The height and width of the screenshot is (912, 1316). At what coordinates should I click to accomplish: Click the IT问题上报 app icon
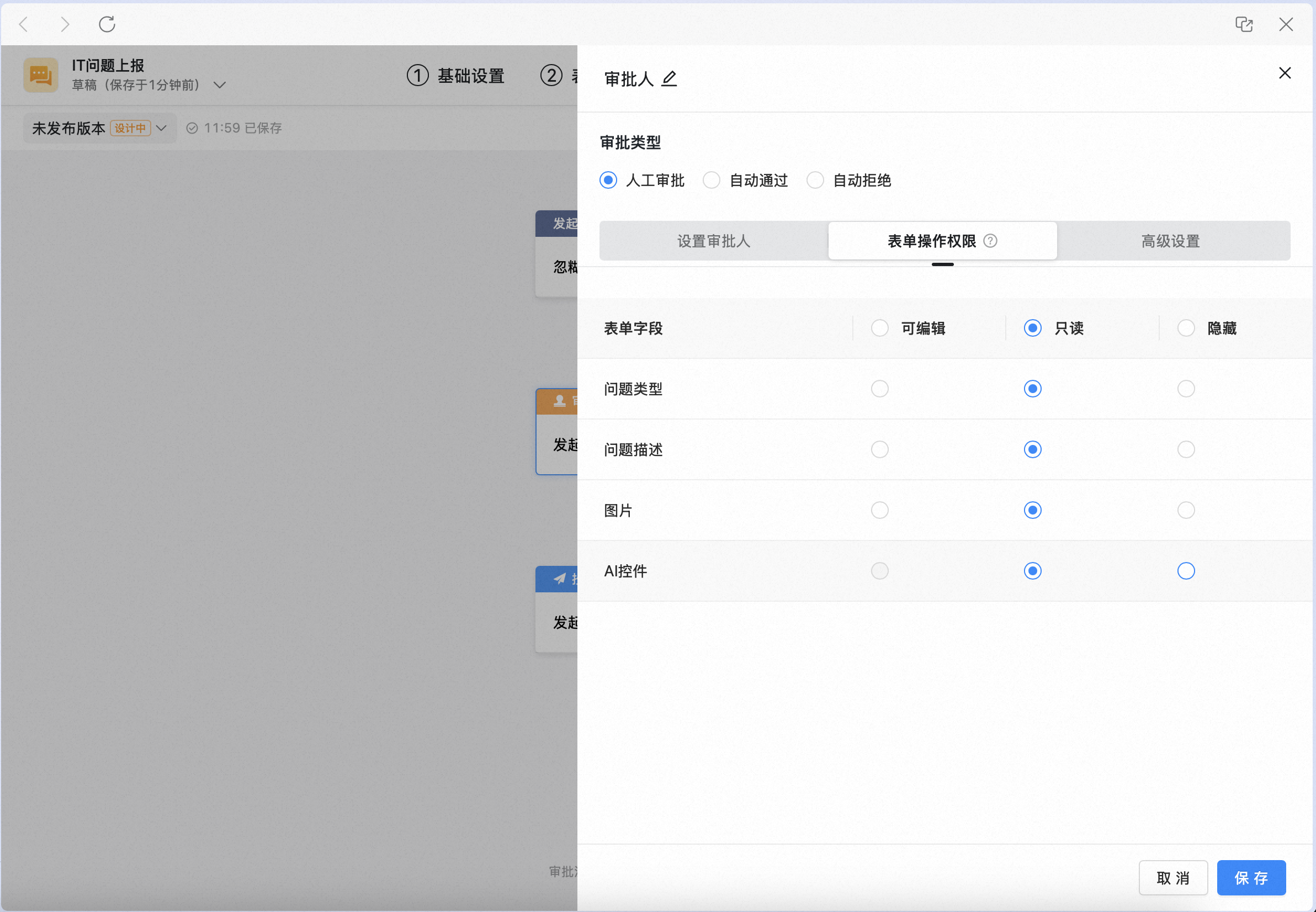pos(40,75)
